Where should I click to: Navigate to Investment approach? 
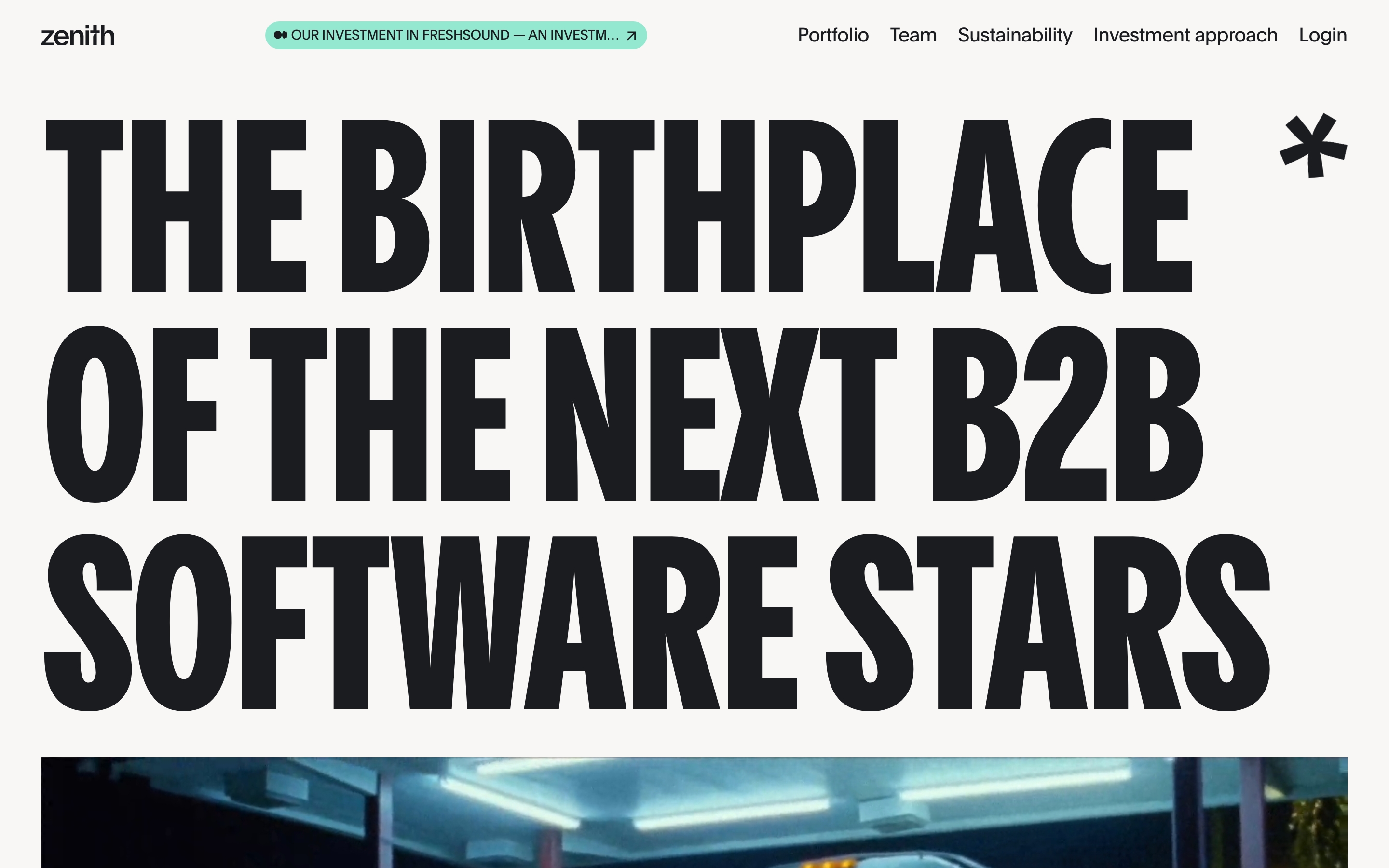coord(1185,35)
